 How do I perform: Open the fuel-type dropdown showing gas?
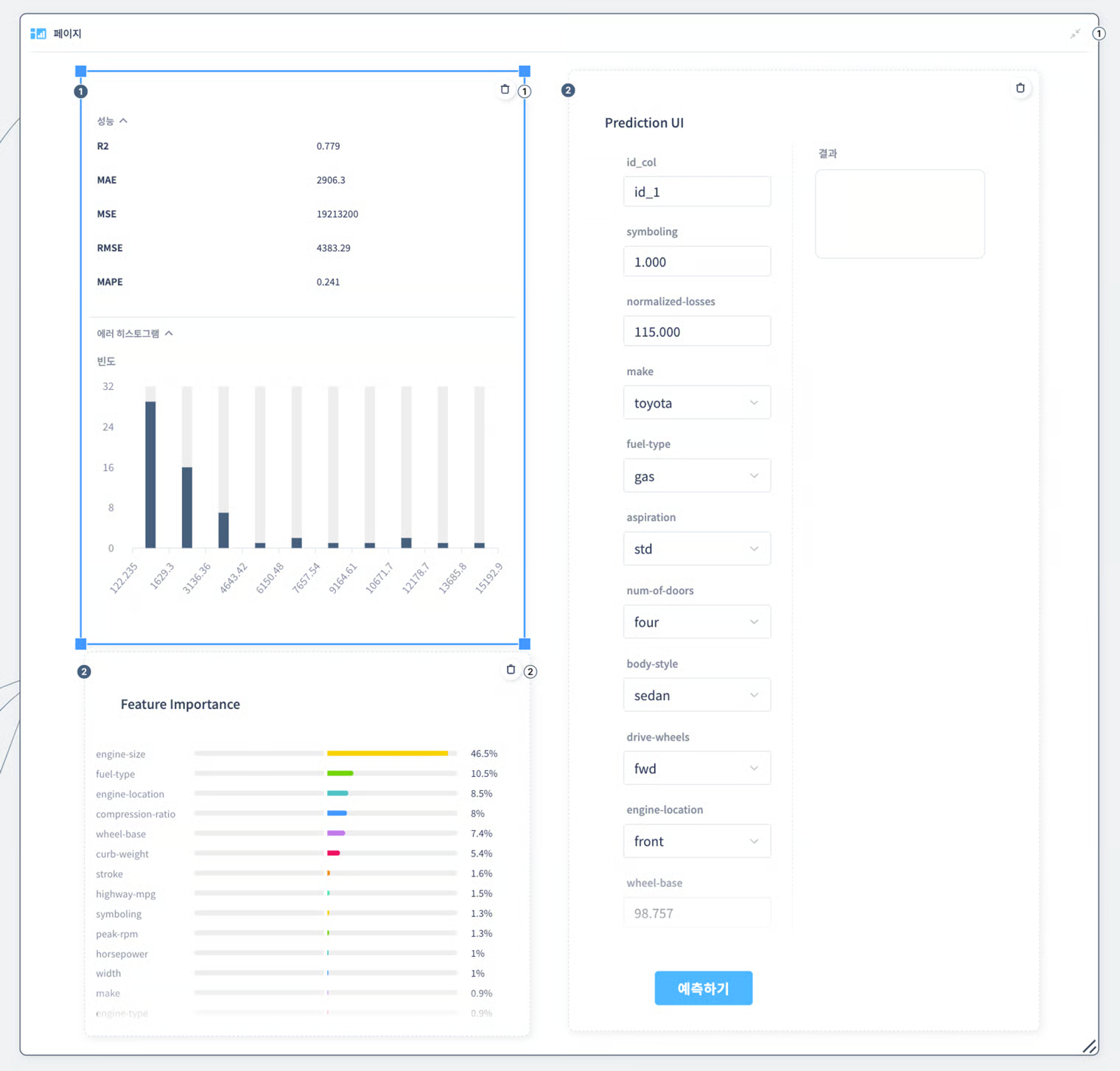pos(696,476)
